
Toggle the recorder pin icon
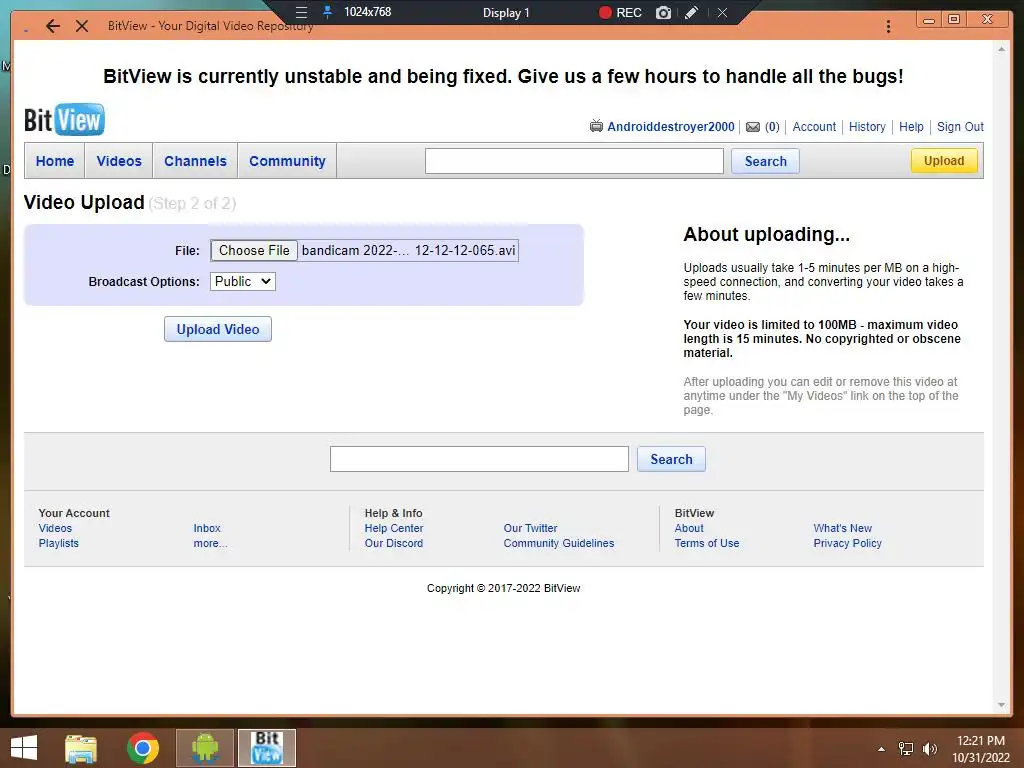click(x=327, y=12)
